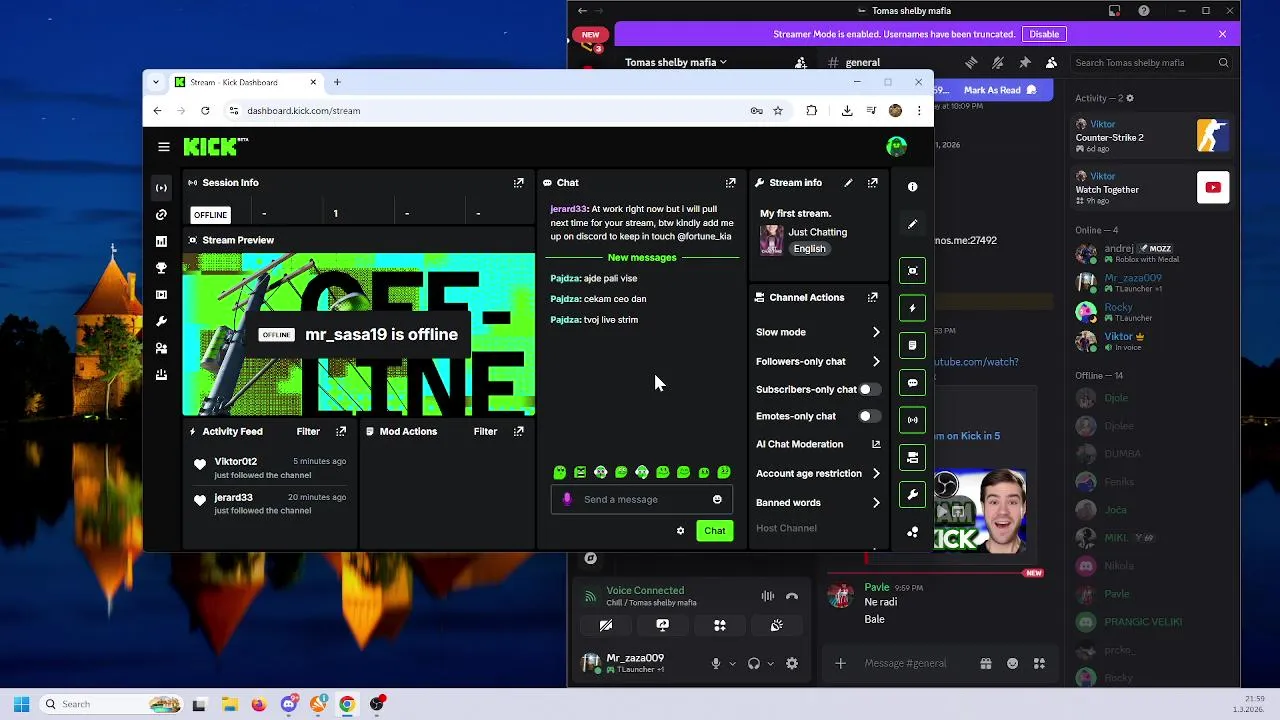Viewport: 1280px width, 720px height.
Task: Share your screen in Discord
Action: tap(663, 625)
